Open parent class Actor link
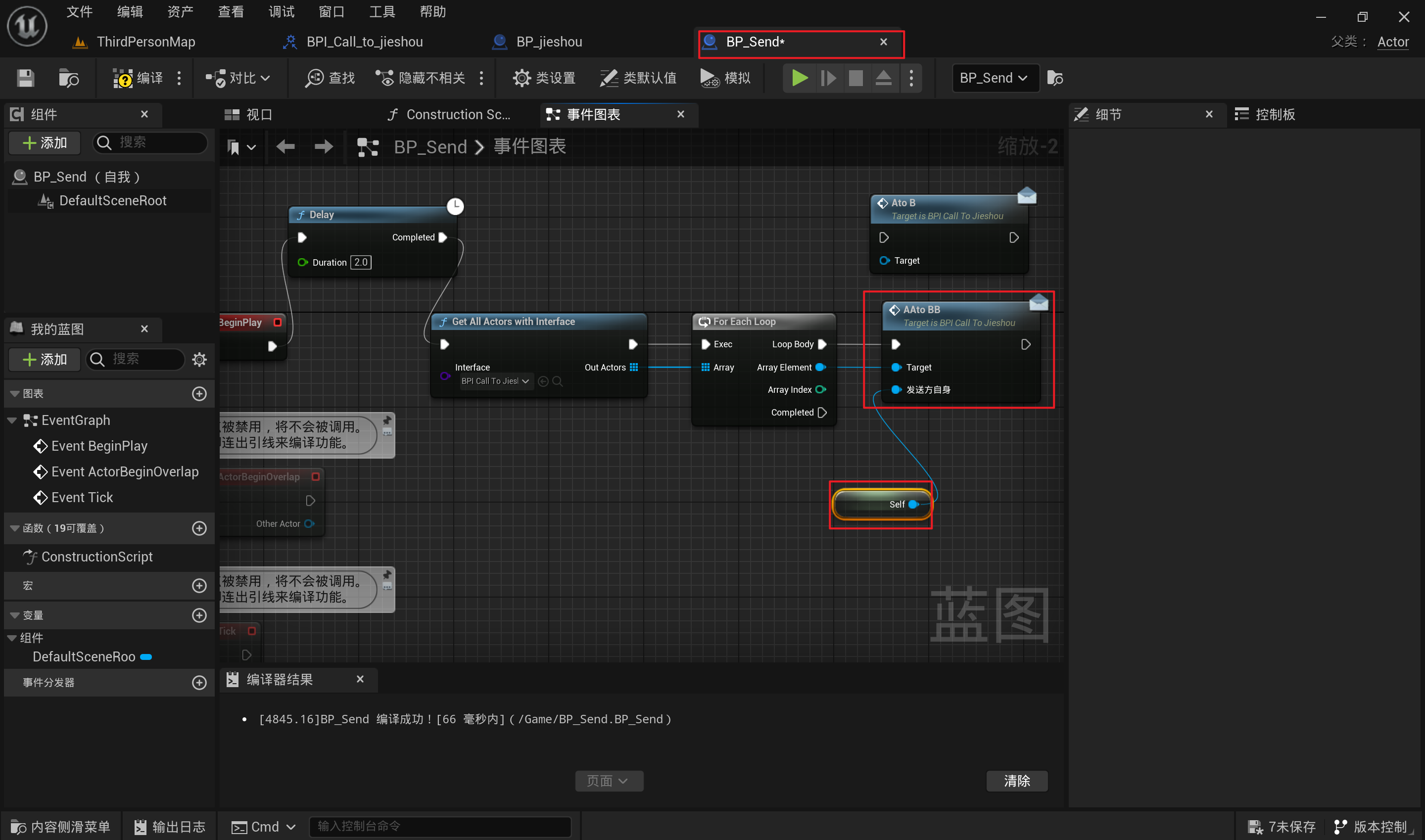 point(1393,42)
